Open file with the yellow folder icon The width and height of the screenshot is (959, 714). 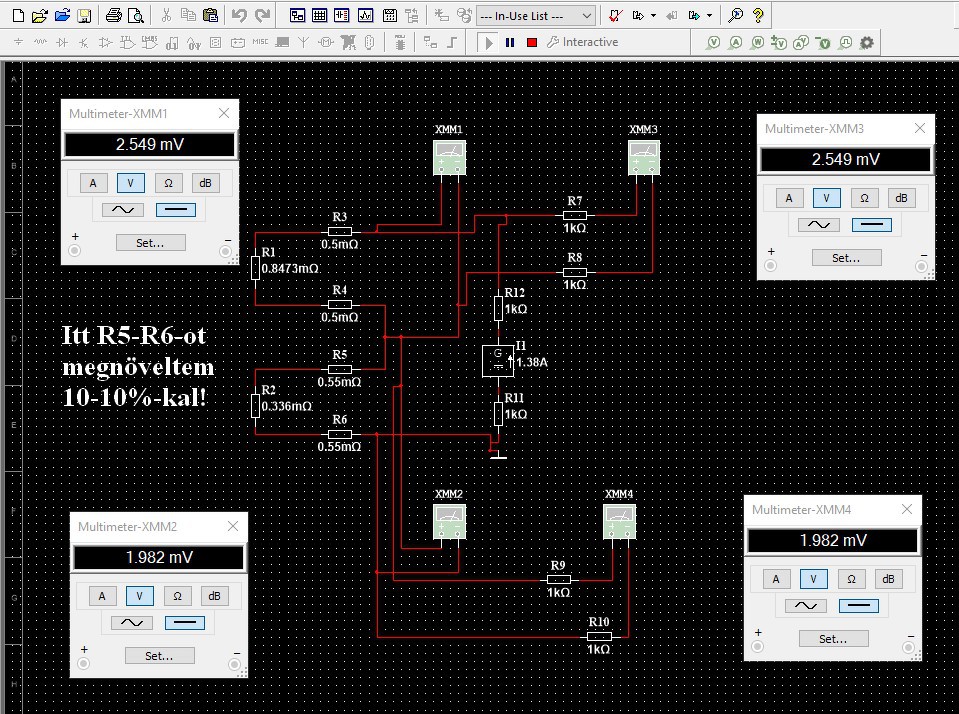point(40,16)
